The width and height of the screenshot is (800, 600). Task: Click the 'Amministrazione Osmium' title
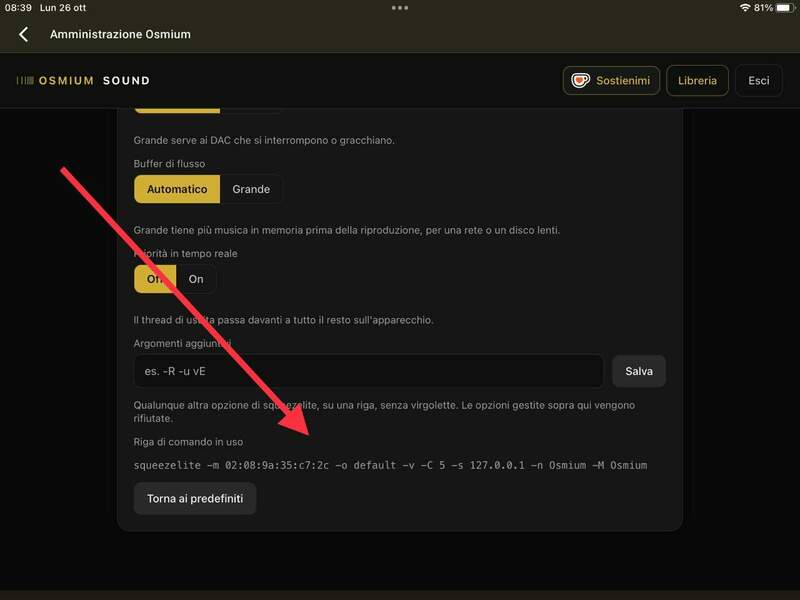coord(120,34)
